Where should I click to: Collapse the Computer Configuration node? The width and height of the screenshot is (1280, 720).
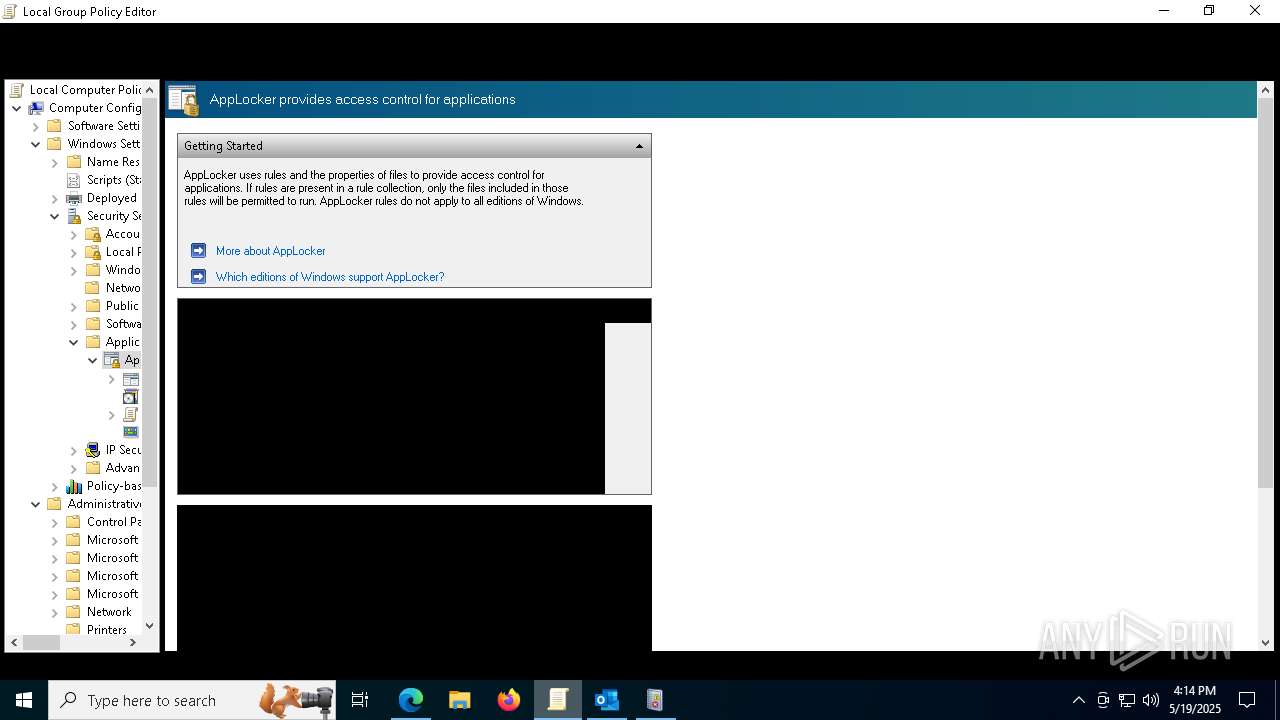17,108
